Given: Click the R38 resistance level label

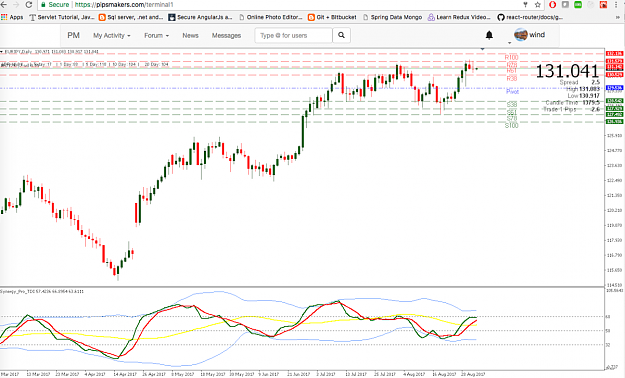Looking at the screenshot, I should (x=512, y=78).
